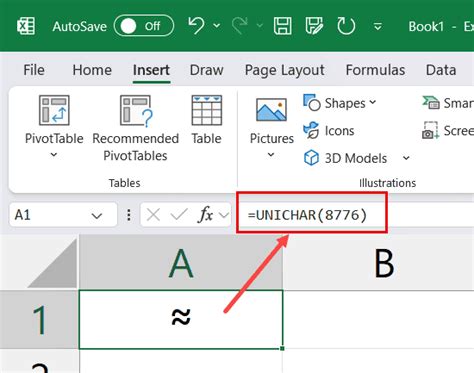Select the Insert ribbon tab

pyautogui.click(x=151, y=70)
